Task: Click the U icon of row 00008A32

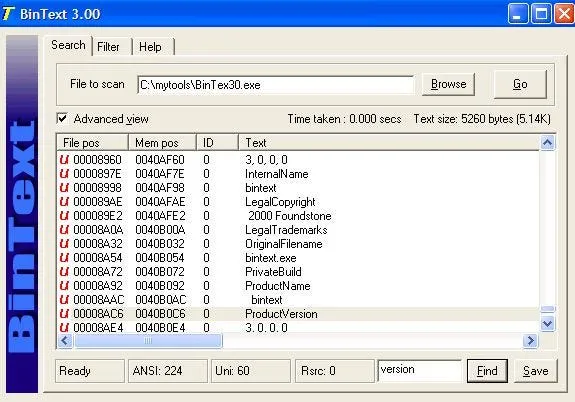Action: point(64,244)
